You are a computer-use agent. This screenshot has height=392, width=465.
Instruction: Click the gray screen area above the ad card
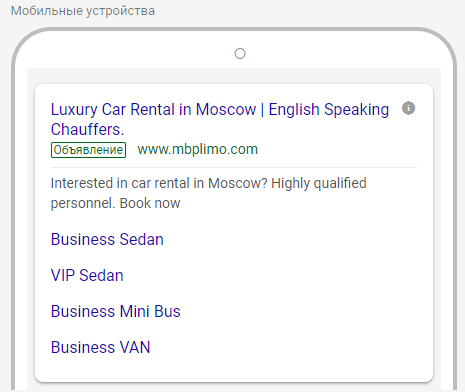pyautogui.click(x=234, y=76)
